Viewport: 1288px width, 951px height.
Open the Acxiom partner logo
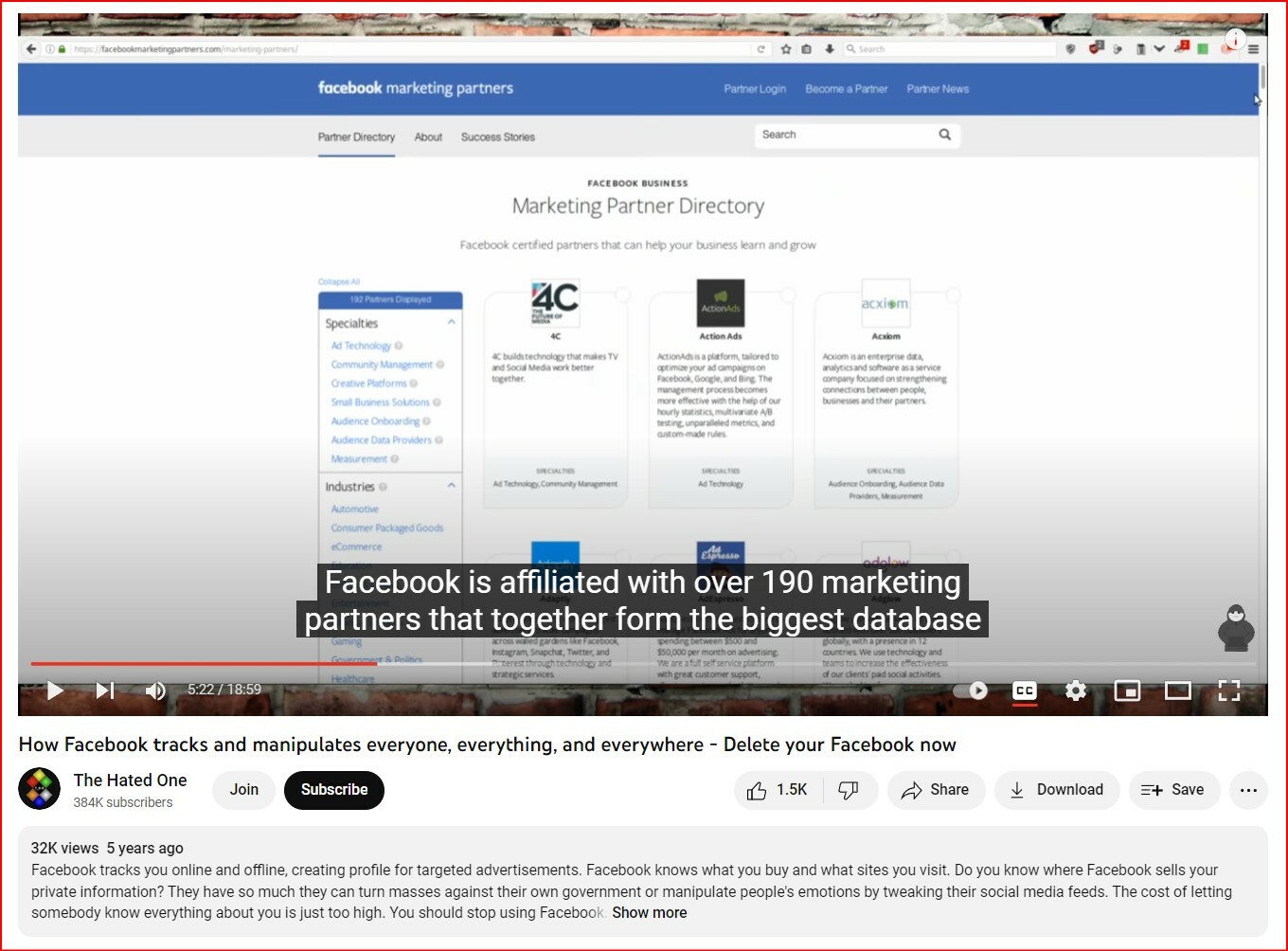tap(885, 303)
